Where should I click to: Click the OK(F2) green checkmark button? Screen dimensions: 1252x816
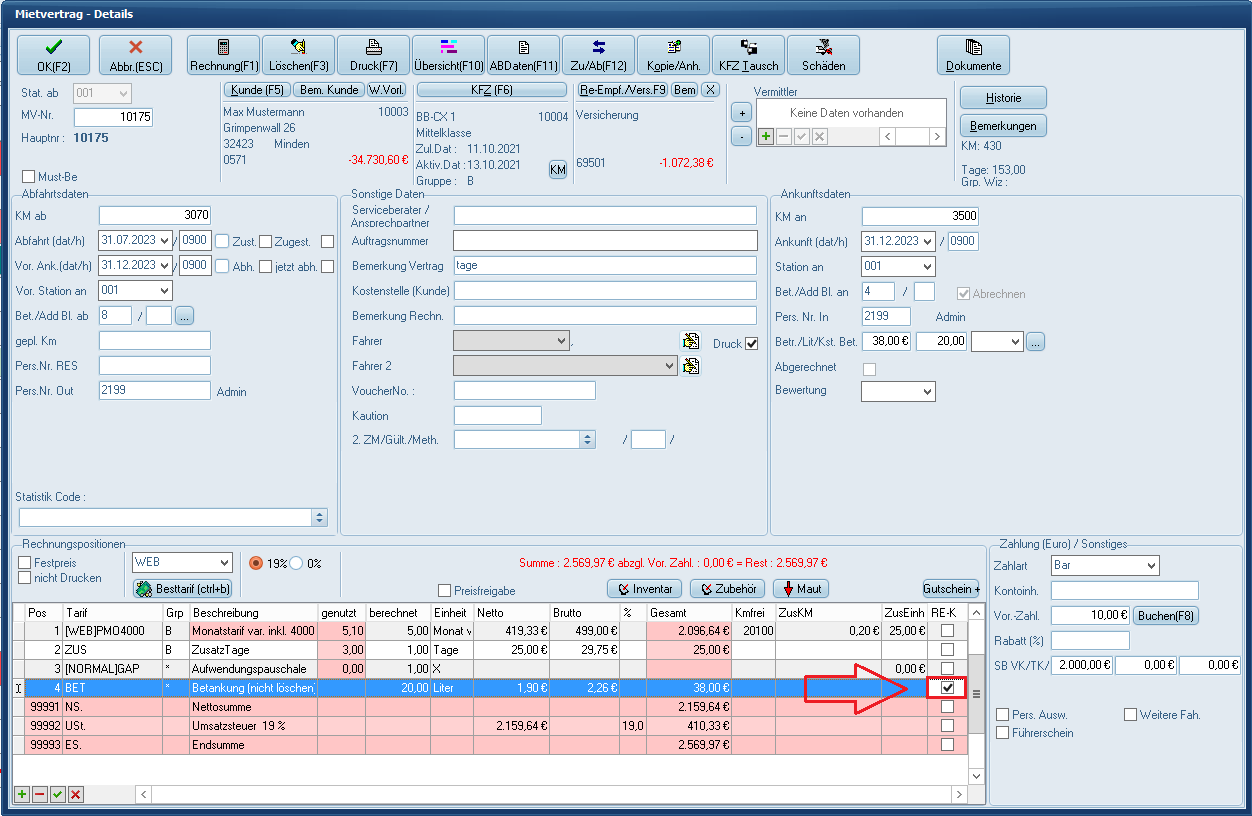click(x=53, y=55)
